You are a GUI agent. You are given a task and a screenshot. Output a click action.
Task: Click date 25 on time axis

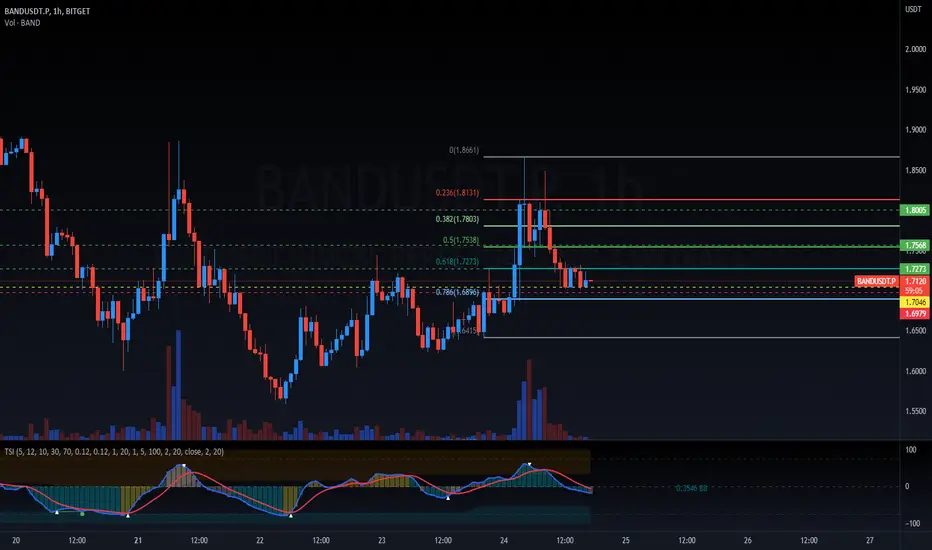pos(625,540)
